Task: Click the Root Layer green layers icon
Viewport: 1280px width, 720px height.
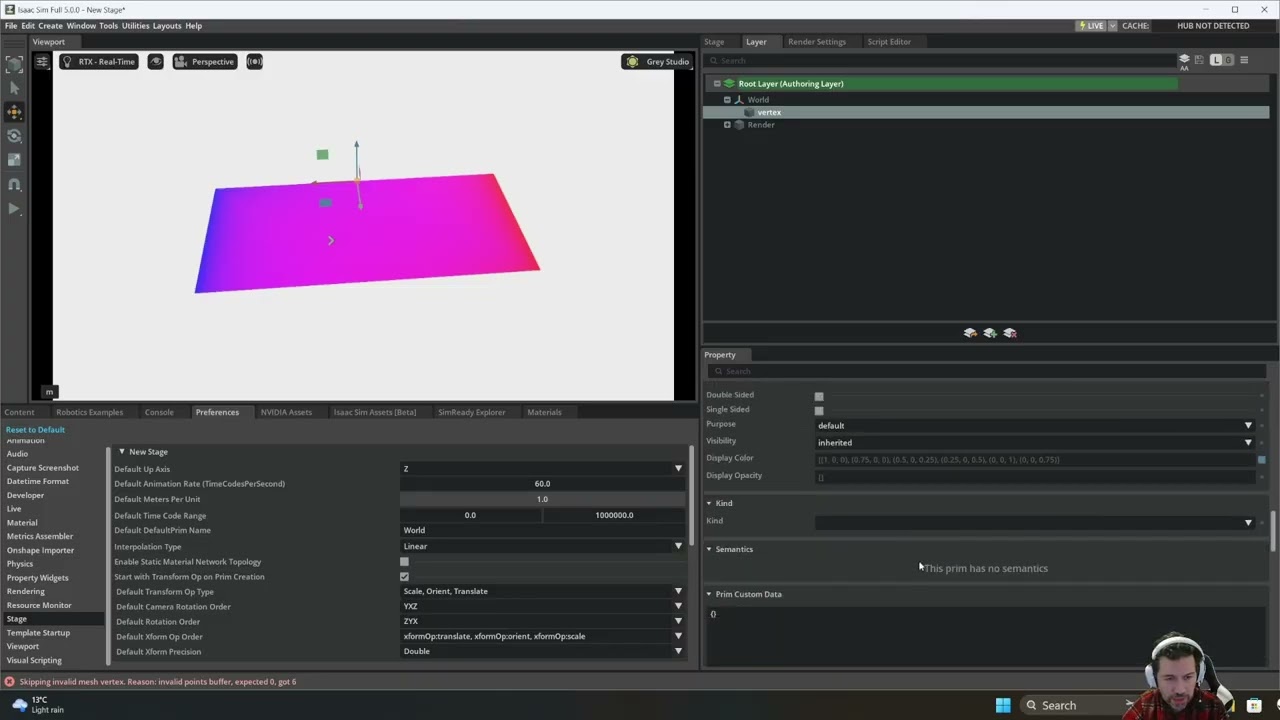Action: [x=729, y=84]
